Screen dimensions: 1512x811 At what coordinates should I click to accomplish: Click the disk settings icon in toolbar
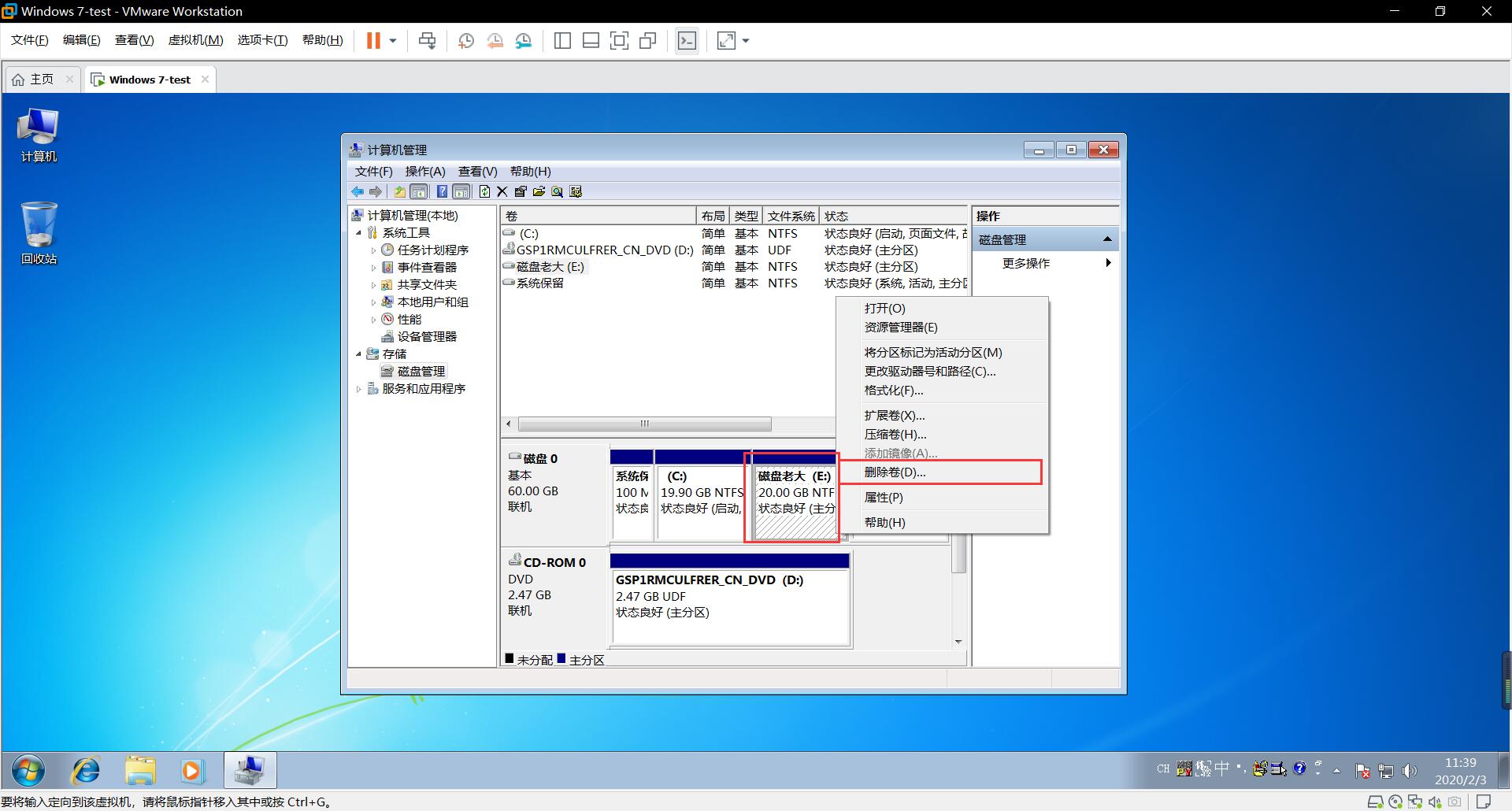(576, 191)
